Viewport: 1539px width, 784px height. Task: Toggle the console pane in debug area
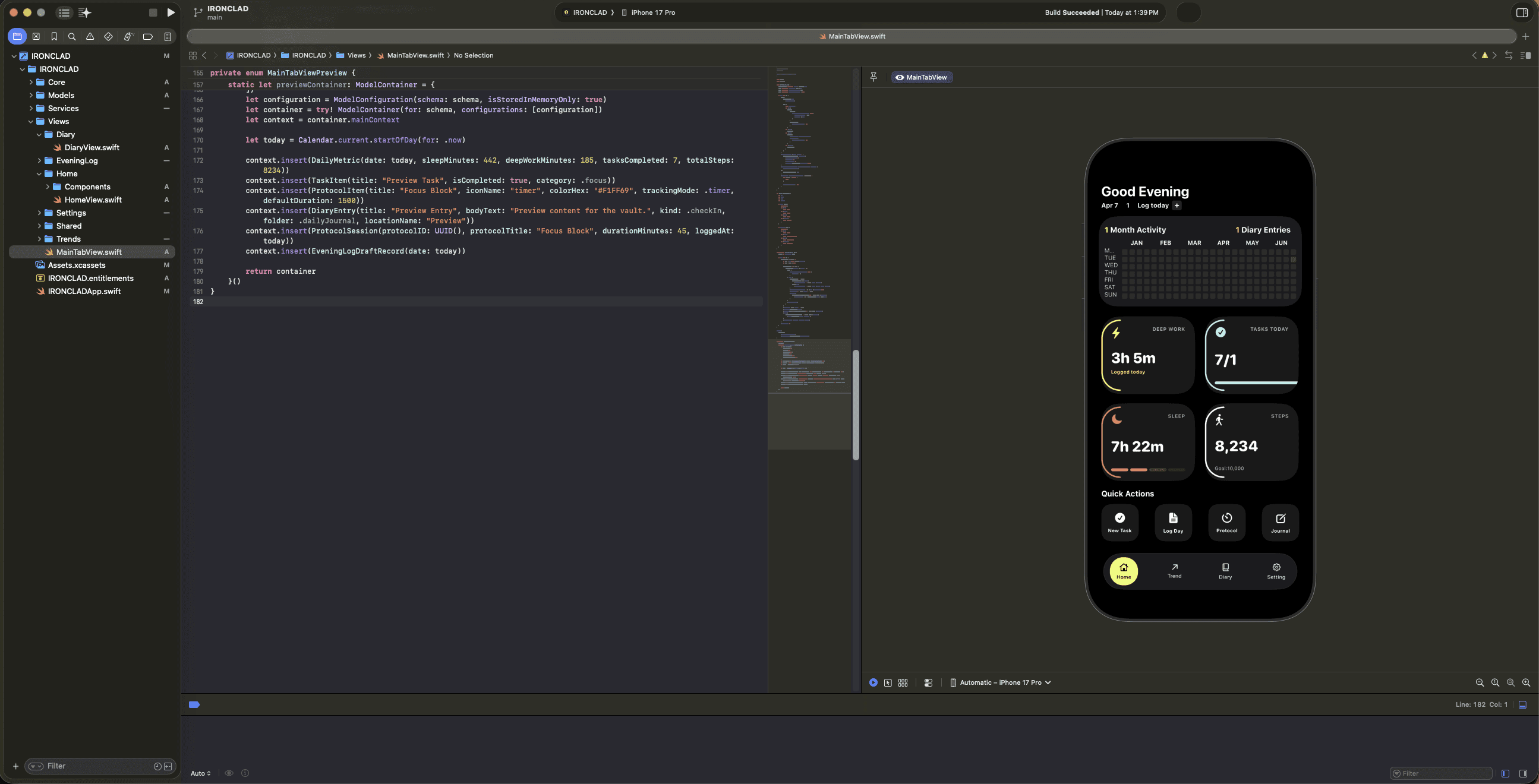click(1524, 773)
